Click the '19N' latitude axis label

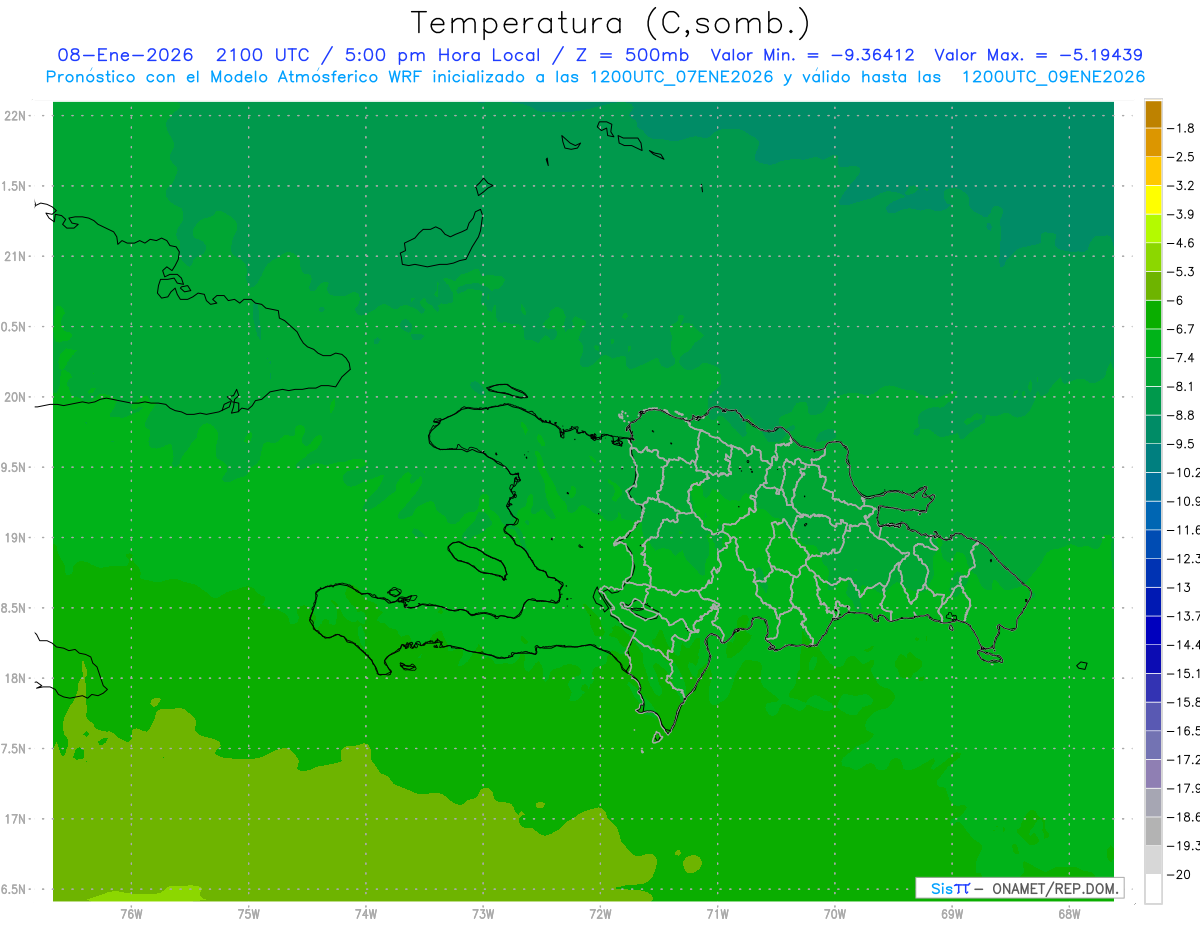click(x=15, y=538)
